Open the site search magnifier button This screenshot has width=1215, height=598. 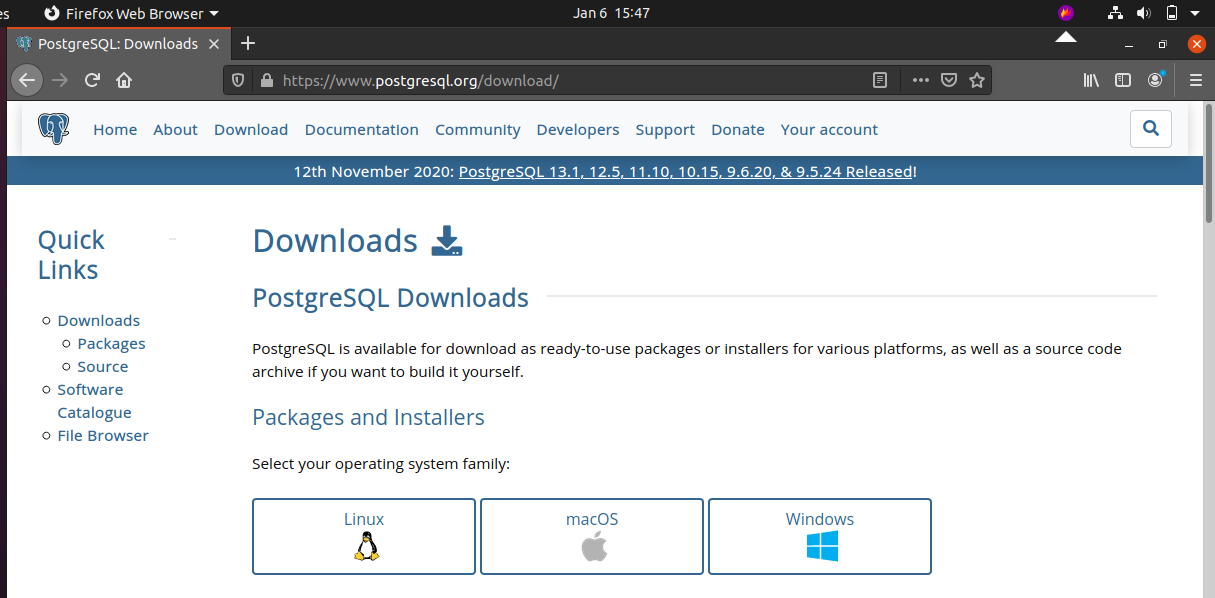tap(1150, 129)
